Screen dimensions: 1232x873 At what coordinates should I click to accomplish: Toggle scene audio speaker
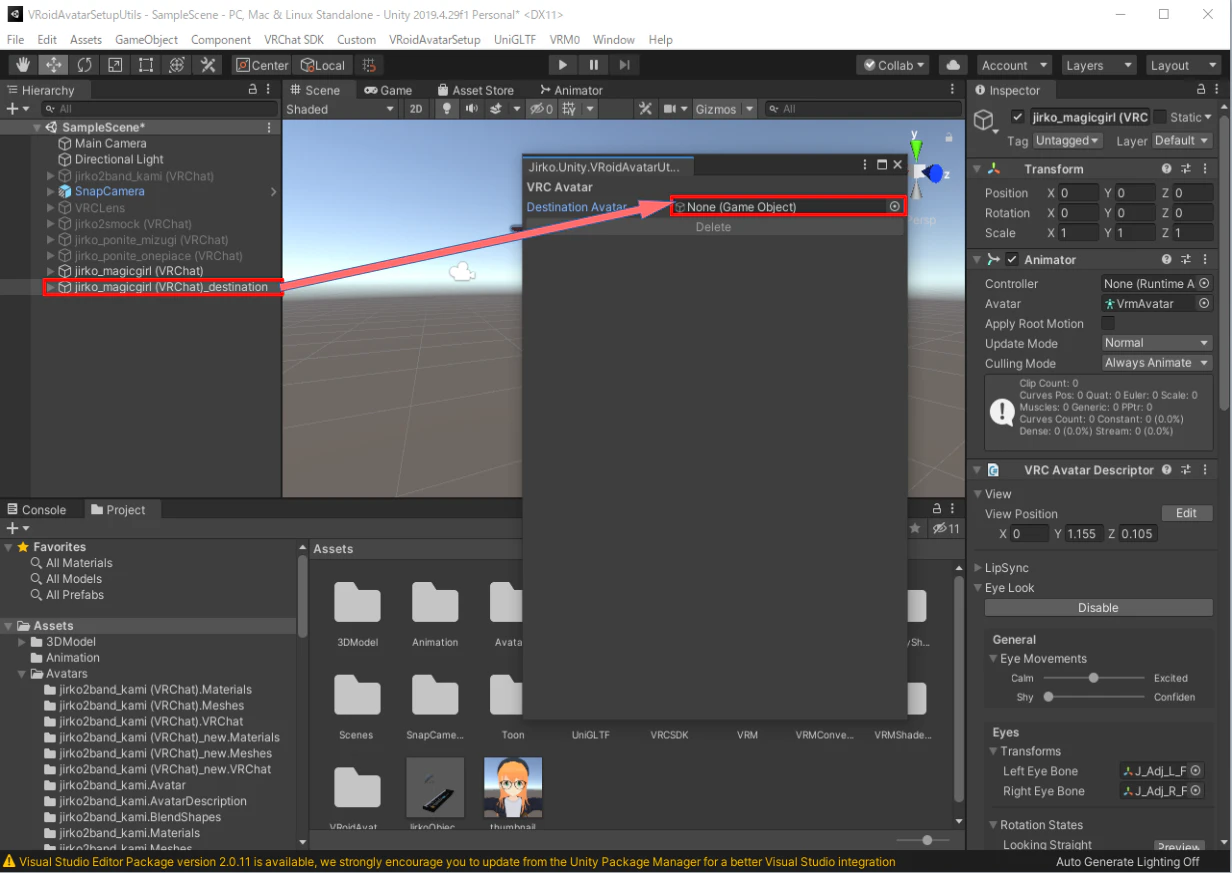[x=471, y=109]
